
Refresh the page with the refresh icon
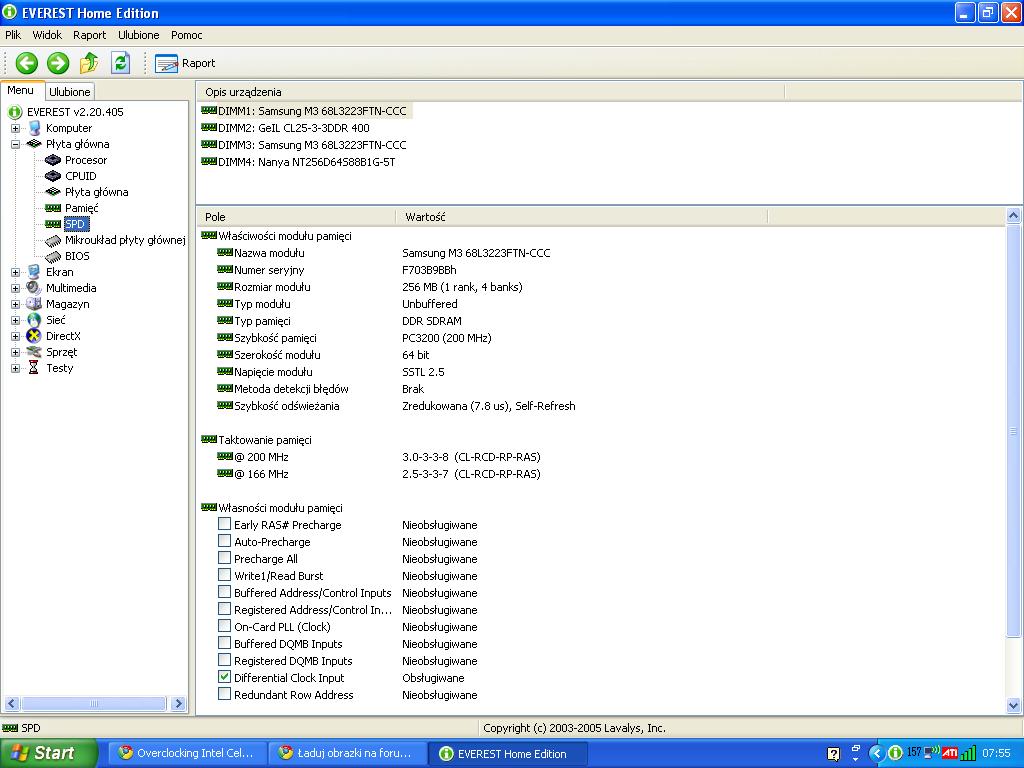(x=121, y=63)
